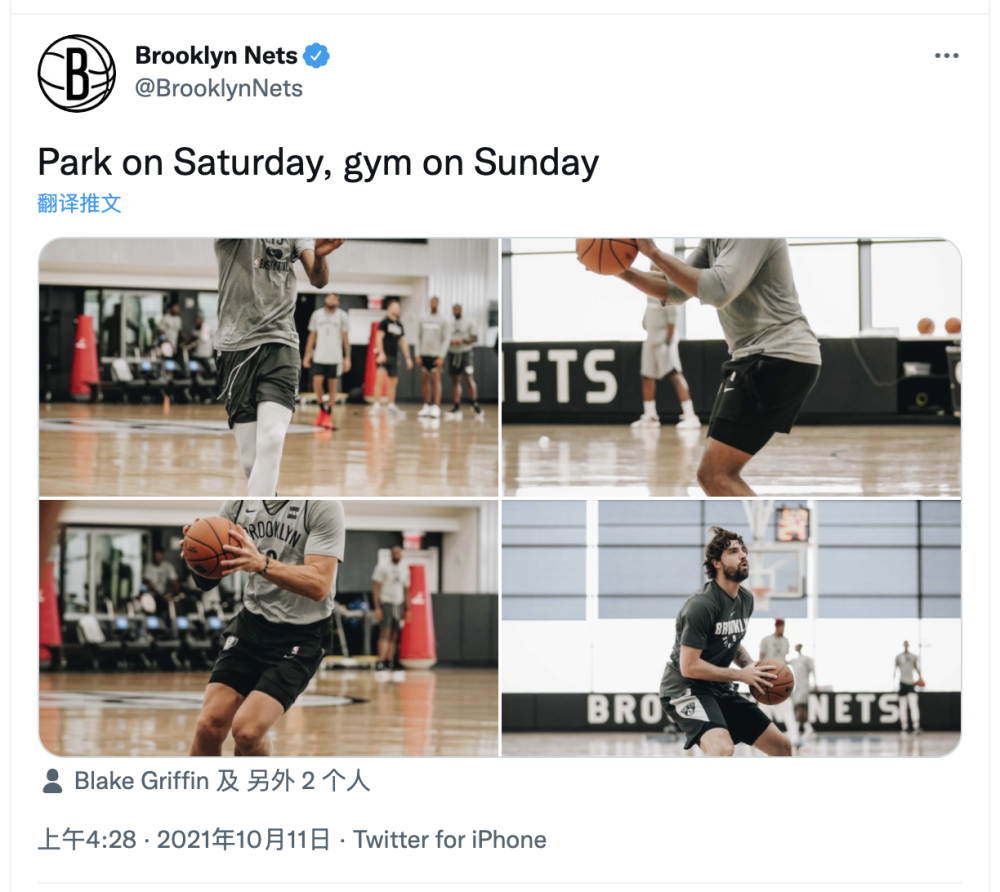Click the basketball in the bottom-left photo
1000x892 pixels.
point(211,547)
